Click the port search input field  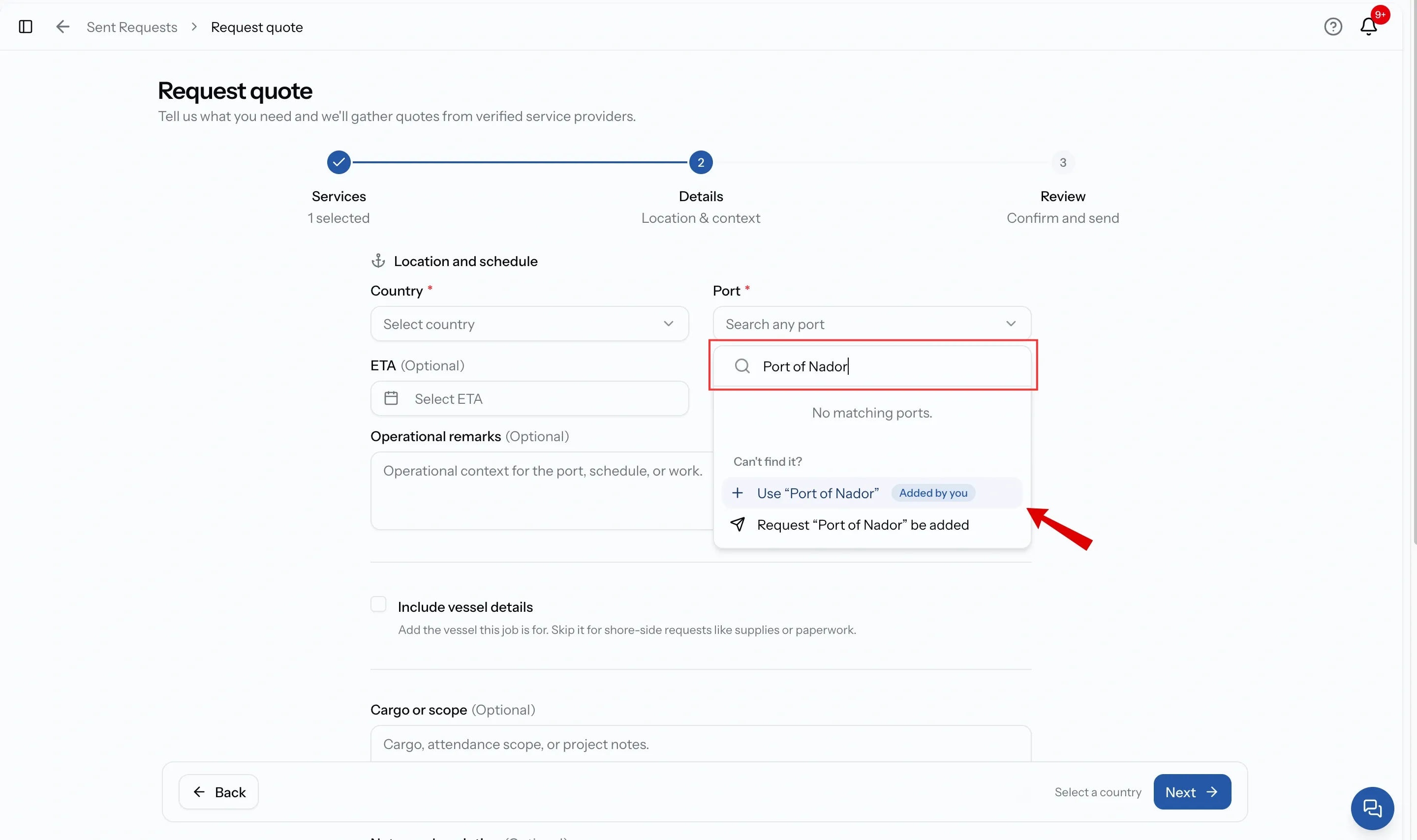[872, 366]
